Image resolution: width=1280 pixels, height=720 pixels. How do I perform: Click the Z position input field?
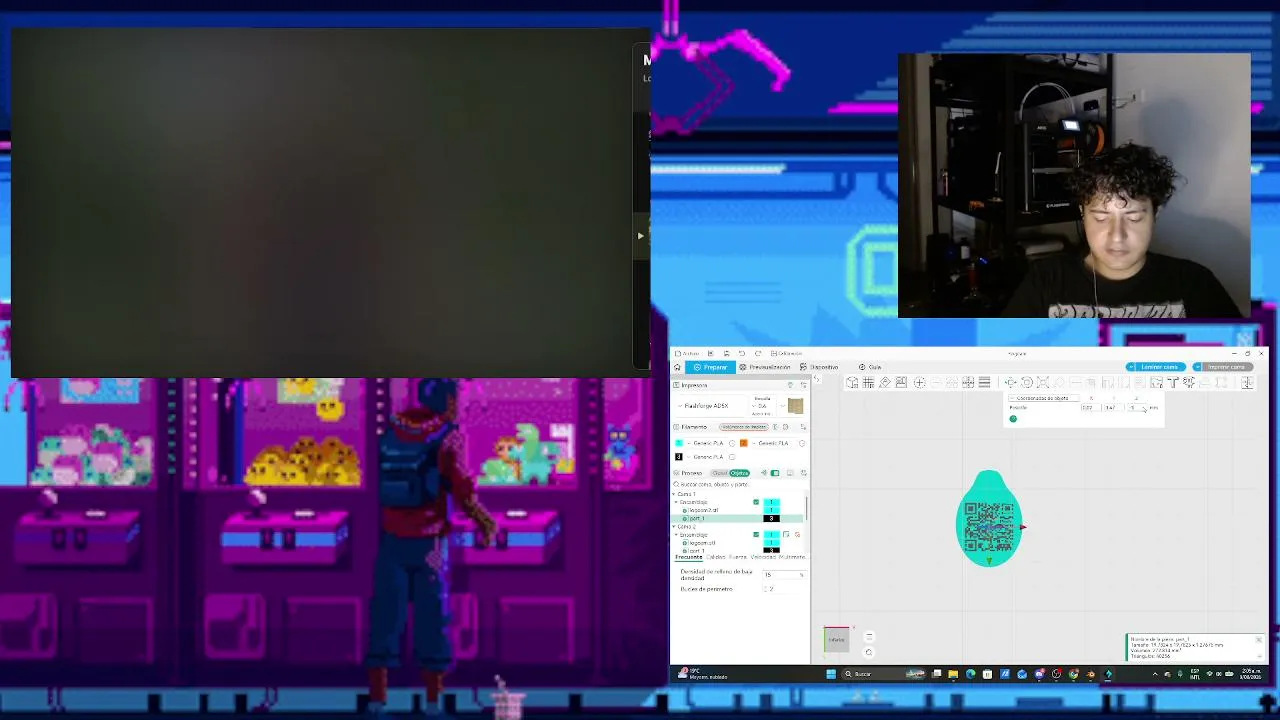(x=1135, y=408)
